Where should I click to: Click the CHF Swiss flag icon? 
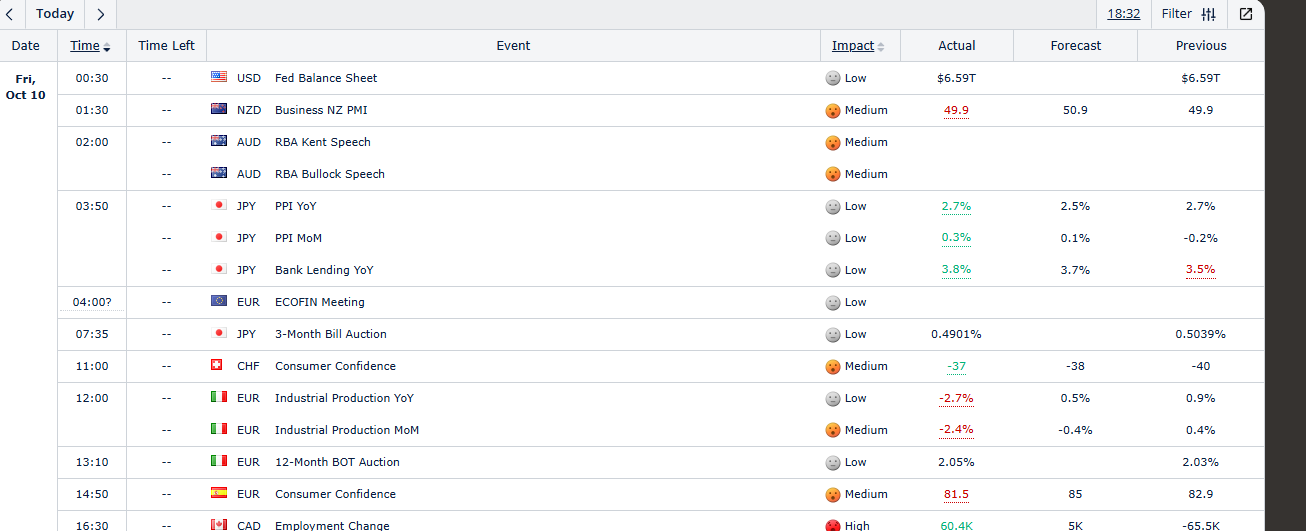[x=219, y=366]
